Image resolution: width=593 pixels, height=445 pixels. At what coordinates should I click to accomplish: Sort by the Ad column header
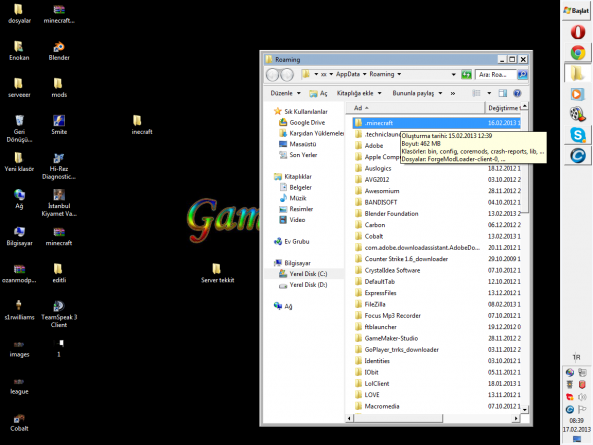pos(414,108)
